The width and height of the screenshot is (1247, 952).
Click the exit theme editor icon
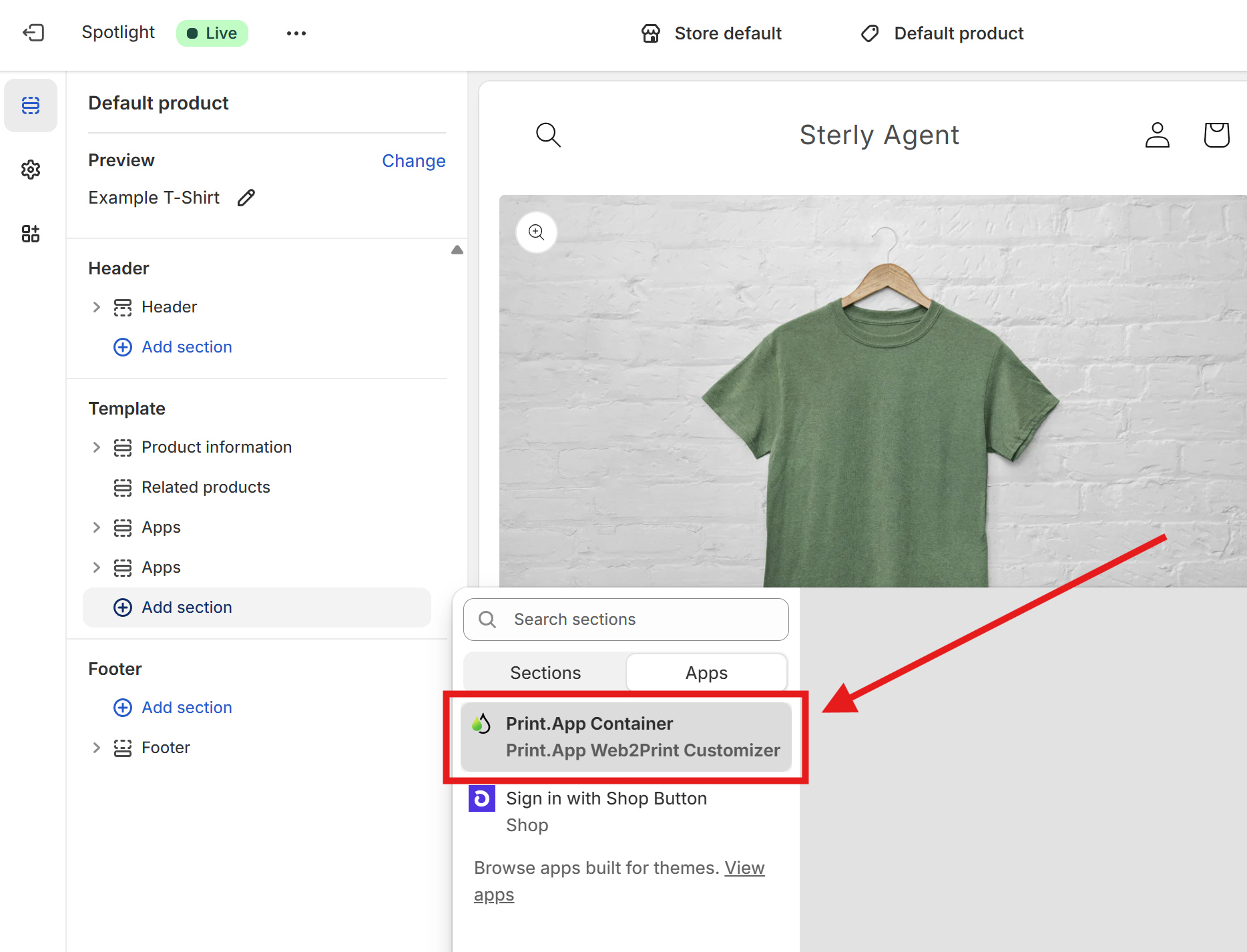pos(33,33)
